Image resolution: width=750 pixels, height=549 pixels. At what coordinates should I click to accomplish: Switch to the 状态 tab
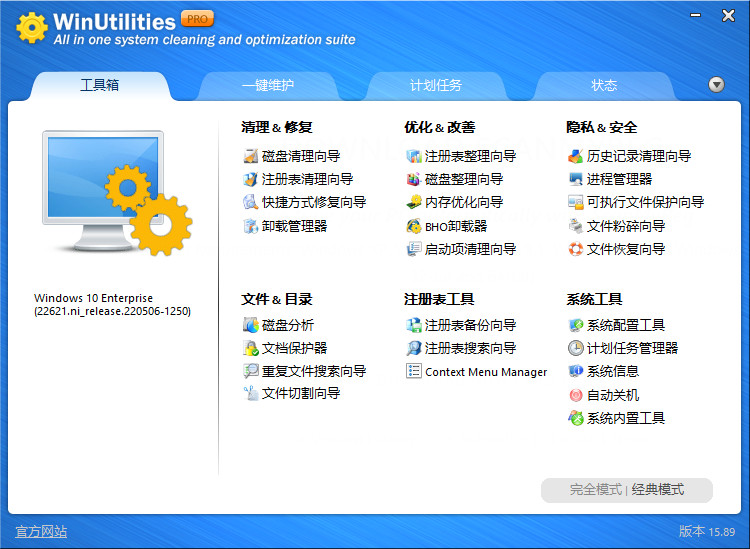pos(604,86)
